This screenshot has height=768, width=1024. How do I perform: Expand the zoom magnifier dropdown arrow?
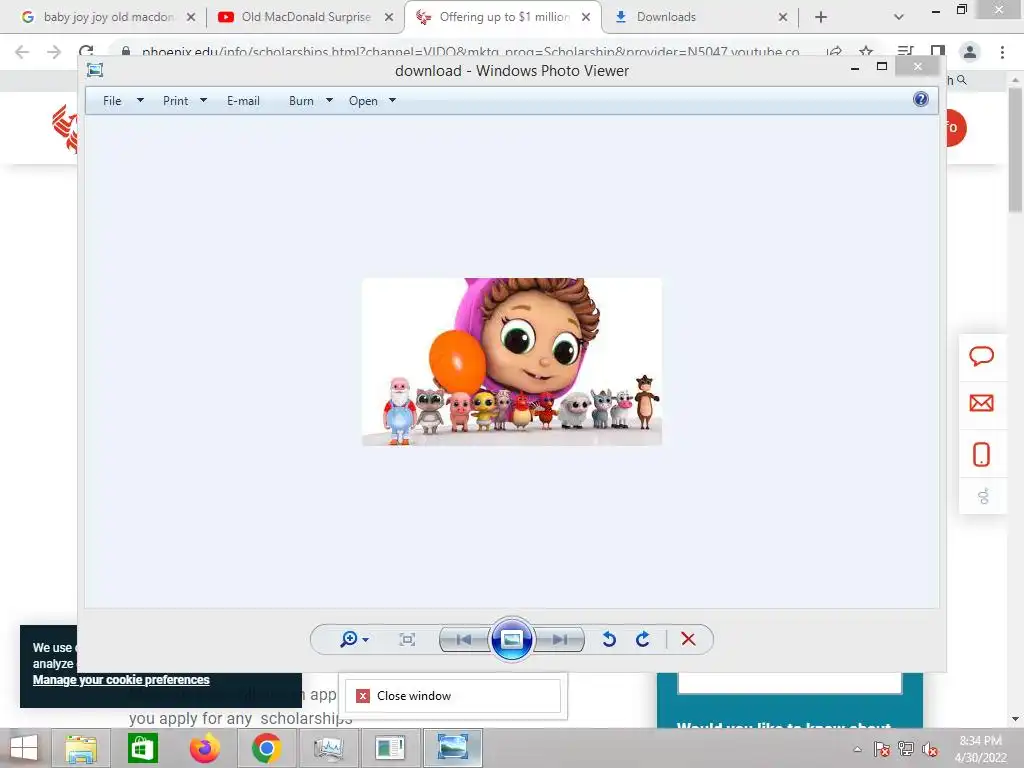click(x=366, y=640)
